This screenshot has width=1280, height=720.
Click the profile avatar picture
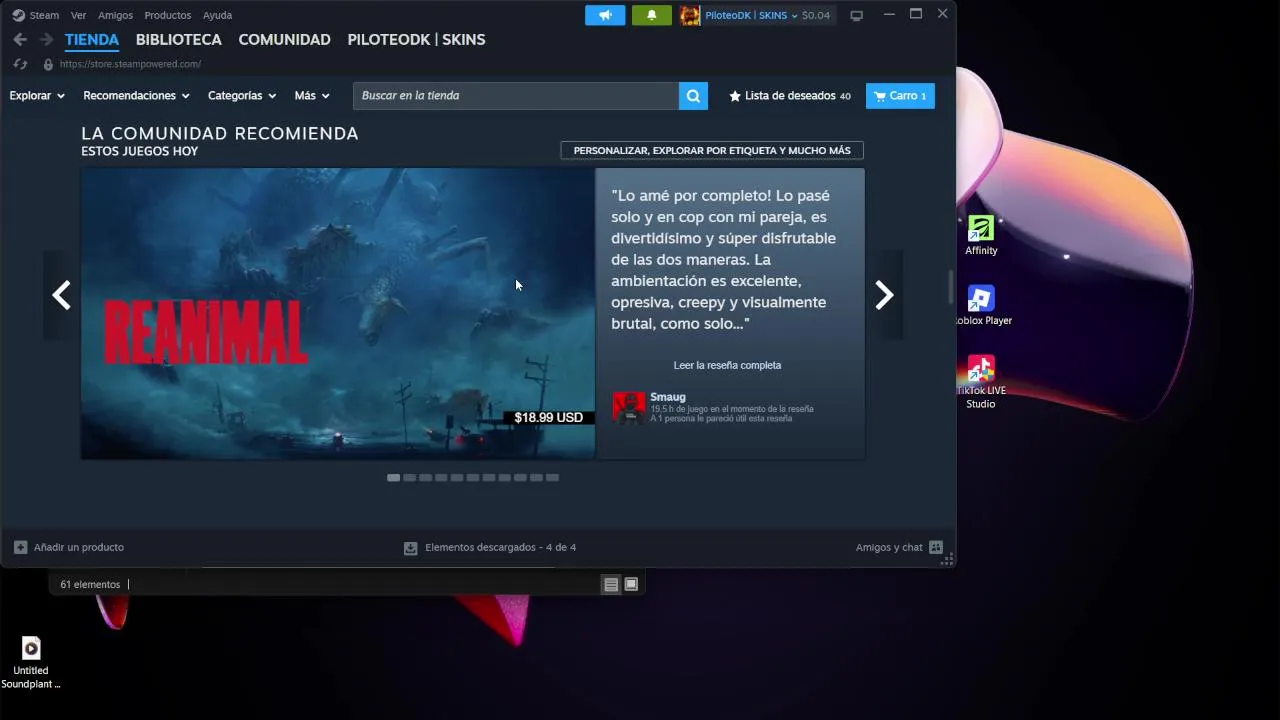(690, 15)
